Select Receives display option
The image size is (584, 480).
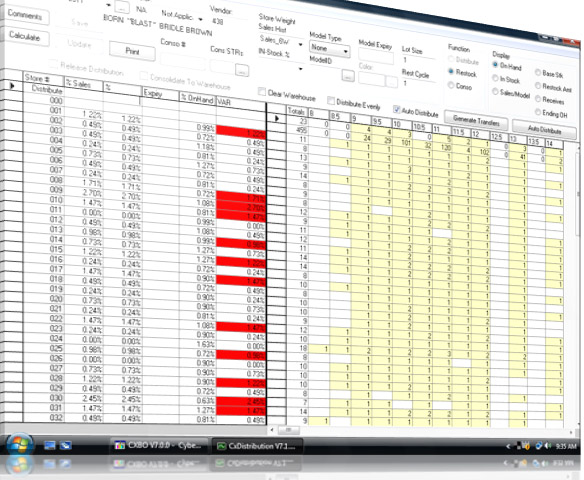[538, 99]
